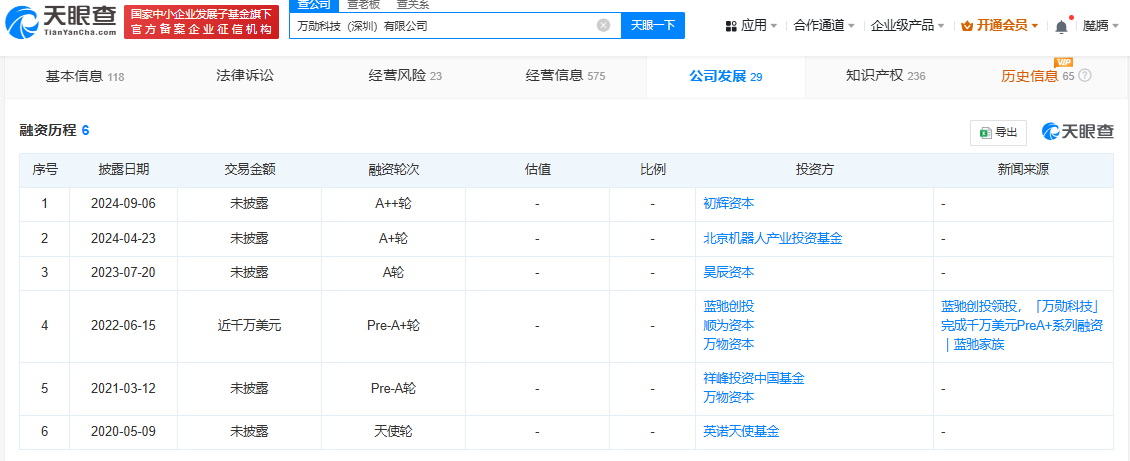The image size is (1130, 461).
Task: Open the 知识产权 tab
Action: click(x=885, y=76)
